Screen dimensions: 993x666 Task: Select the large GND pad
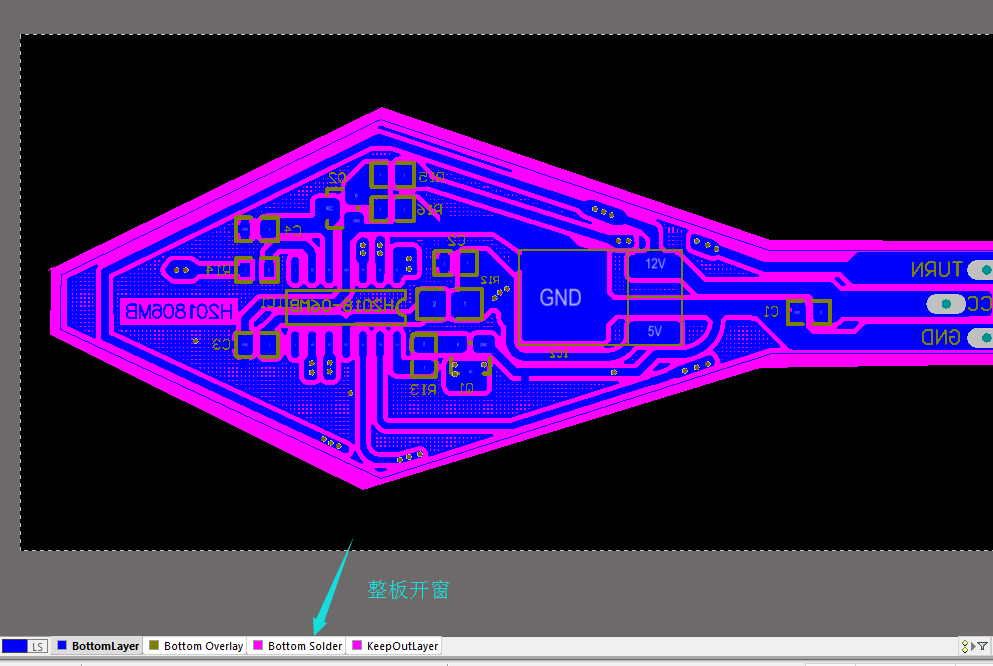pyautogui.click(x=561, y=297)
